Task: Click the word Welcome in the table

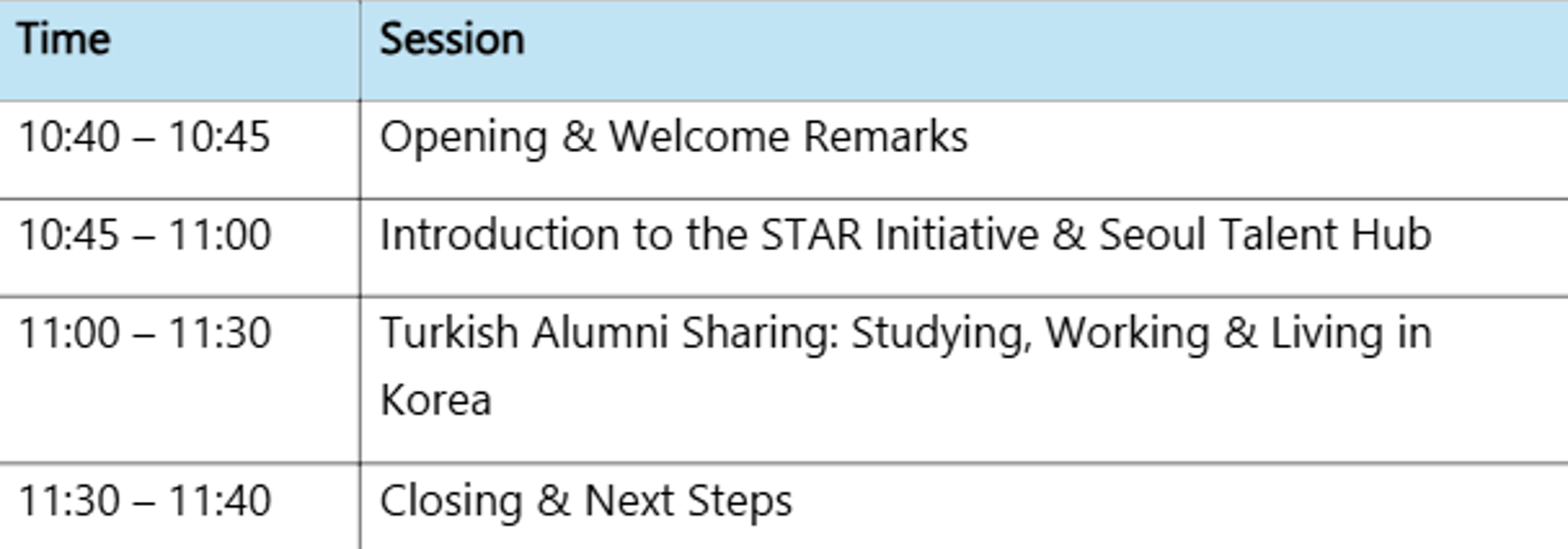Action: 698,137
